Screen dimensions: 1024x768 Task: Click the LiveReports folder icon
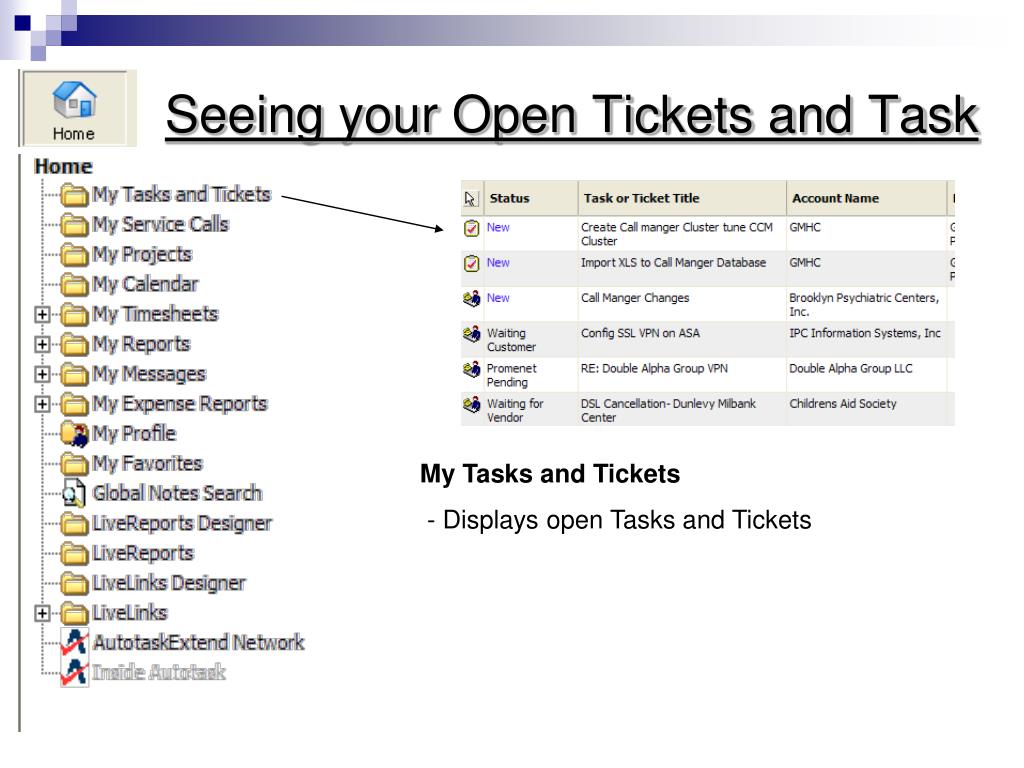pos(74,554)
